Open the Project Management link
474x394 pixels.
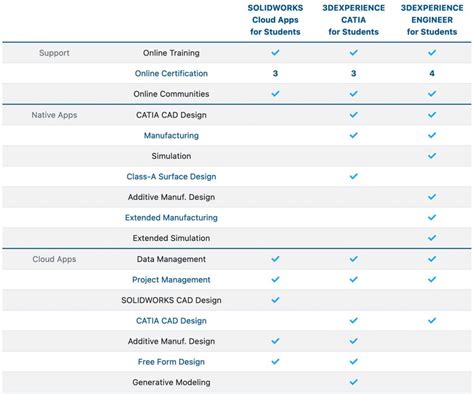[x=171, y=279]
